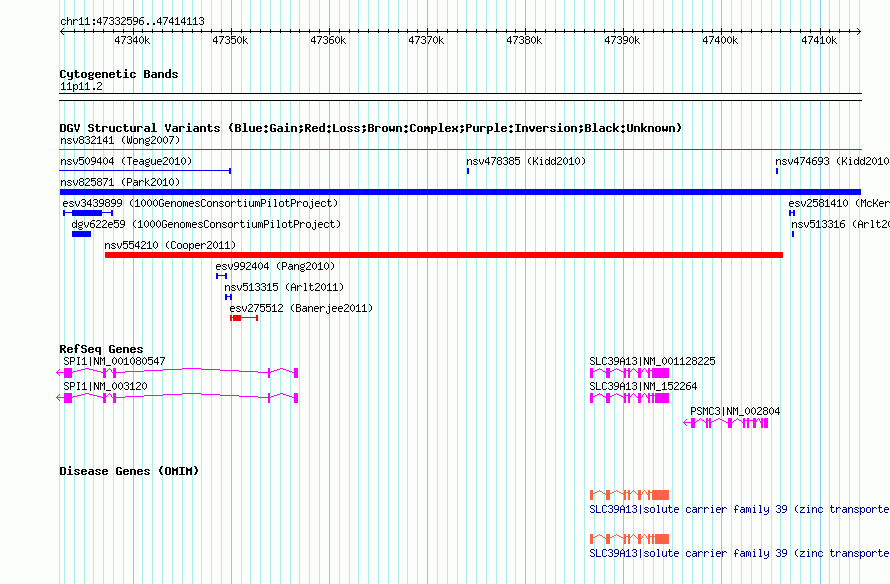Open the SPI1|NM_001080547 transcript label
890x584 pixels.
(114, 361)
